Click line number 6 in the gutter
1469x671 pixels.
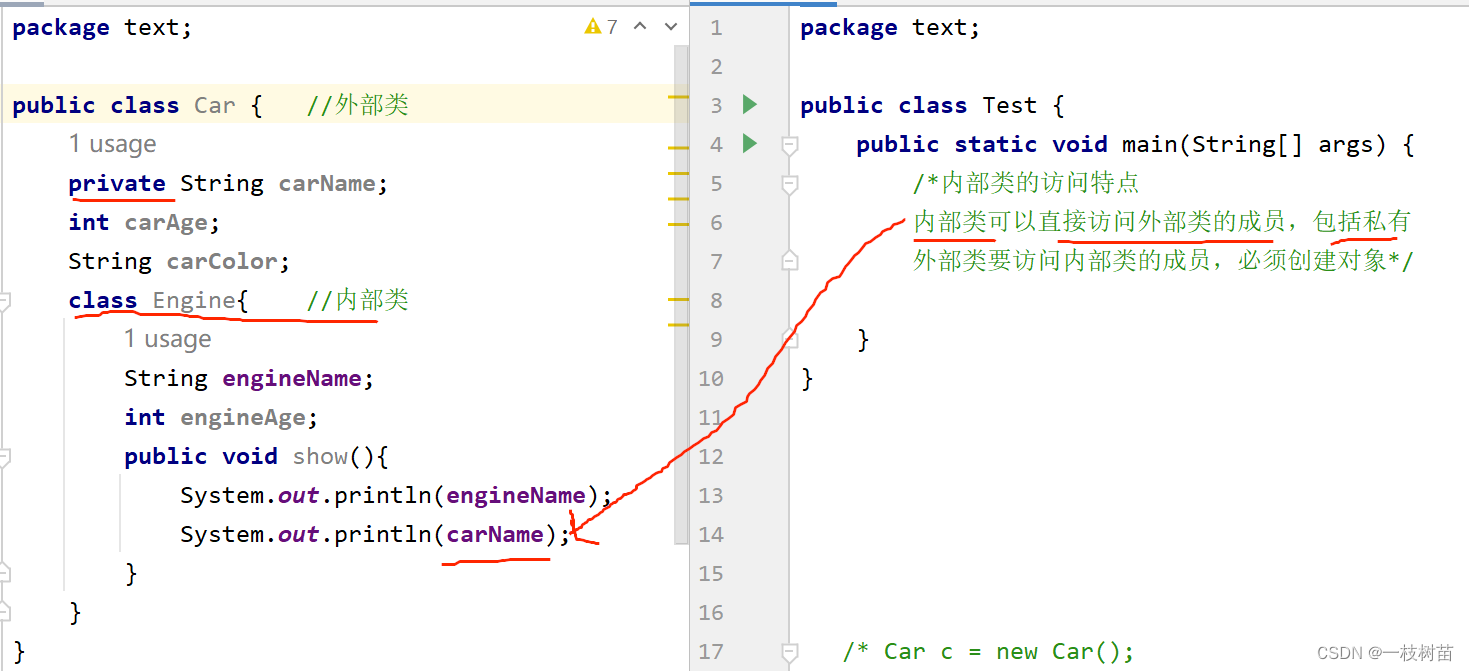(715, 223)
